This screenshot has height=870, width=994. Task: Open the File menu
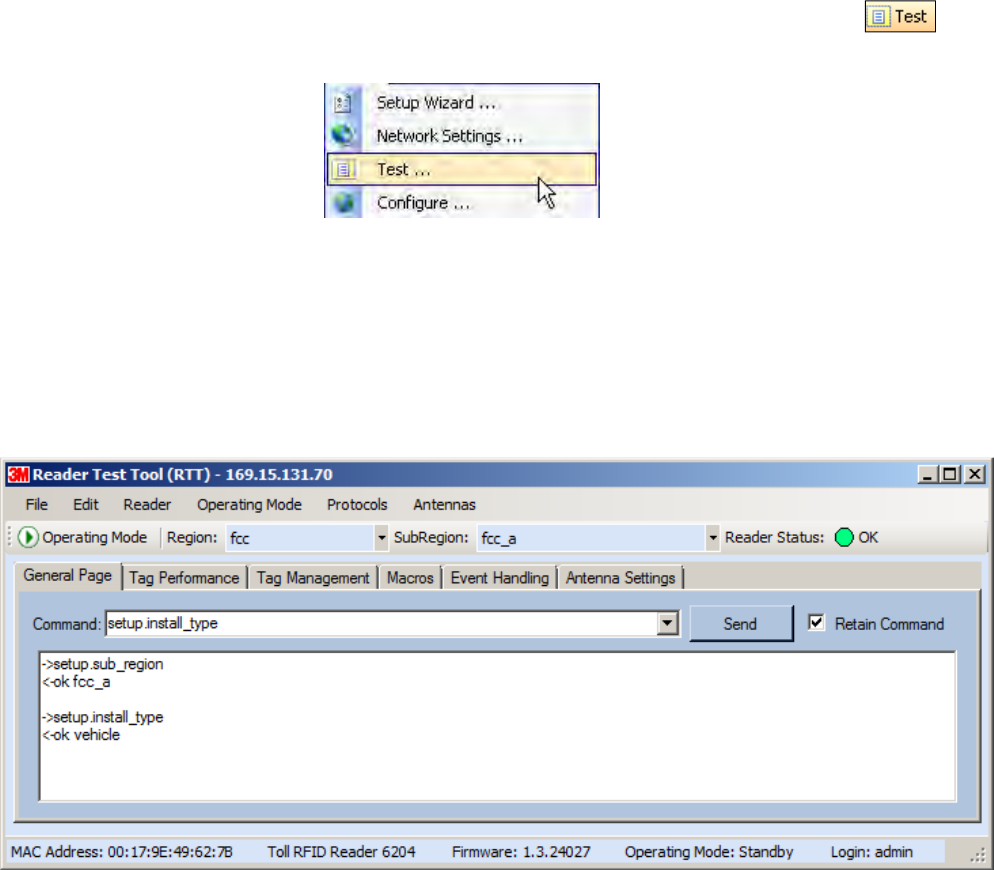tap(36, 505)
